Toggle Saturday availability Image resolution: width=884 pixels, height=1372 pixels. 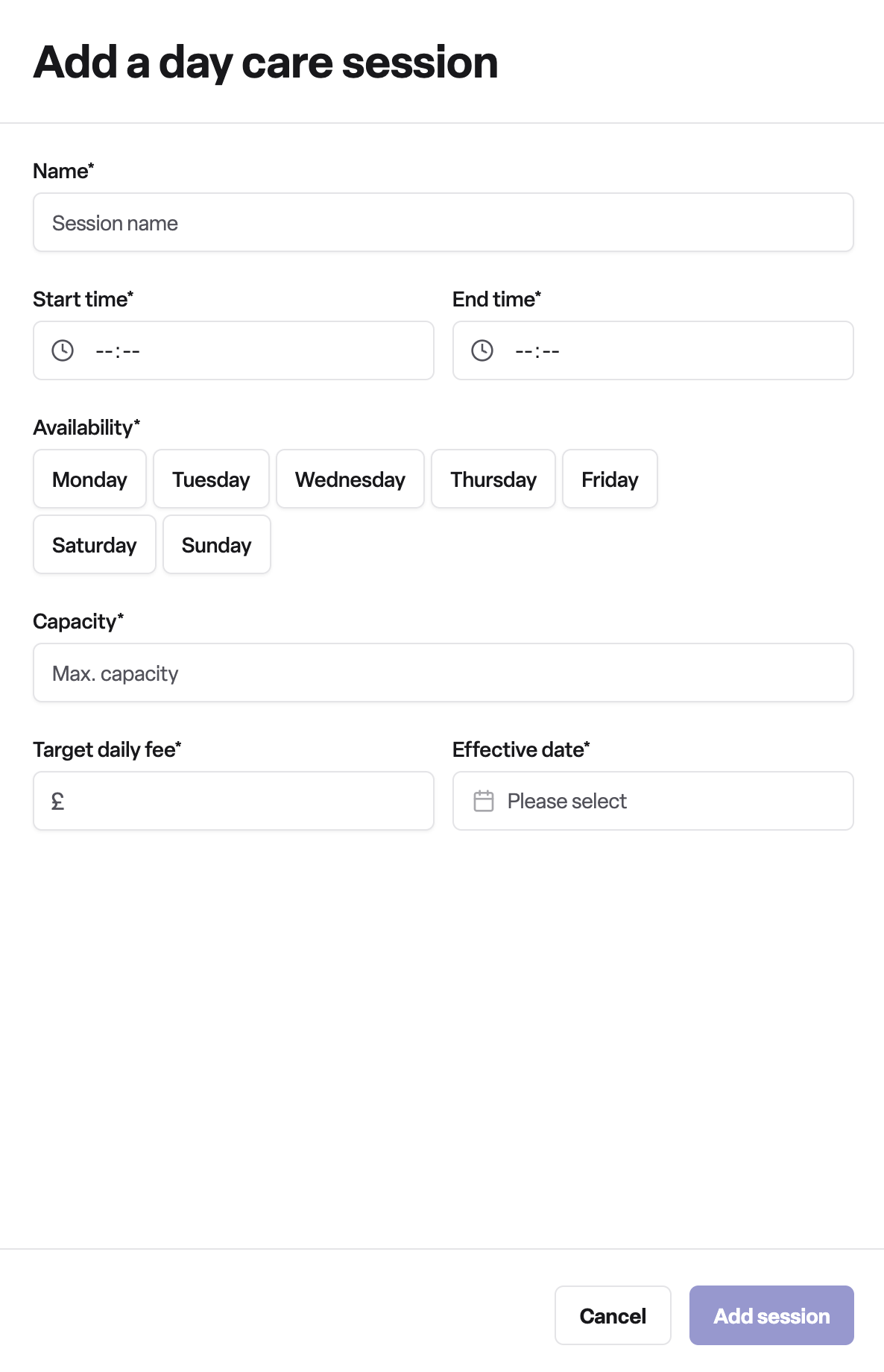(95, 544)
